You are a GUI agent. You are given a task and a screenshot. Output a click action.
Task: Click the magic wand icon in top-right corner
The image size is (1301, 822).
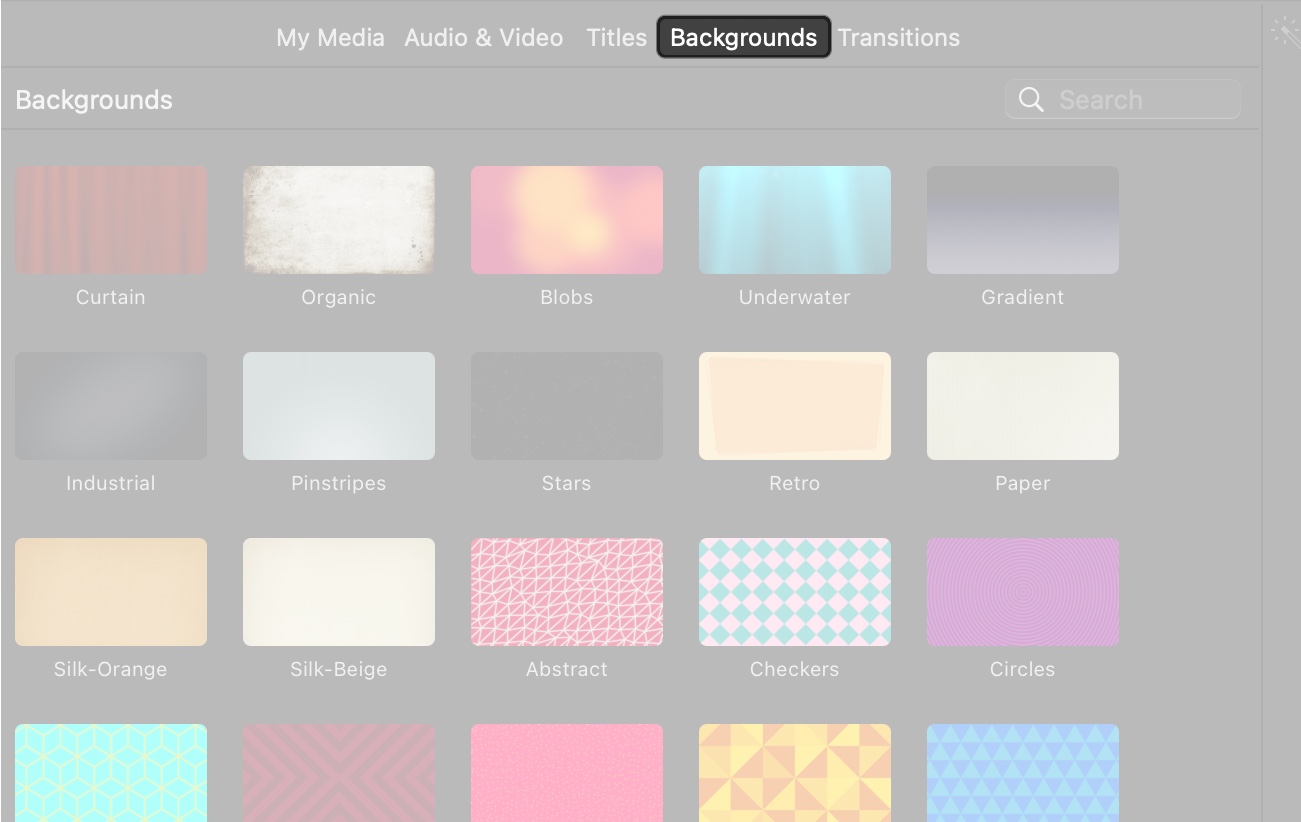tap(1285, 30)
